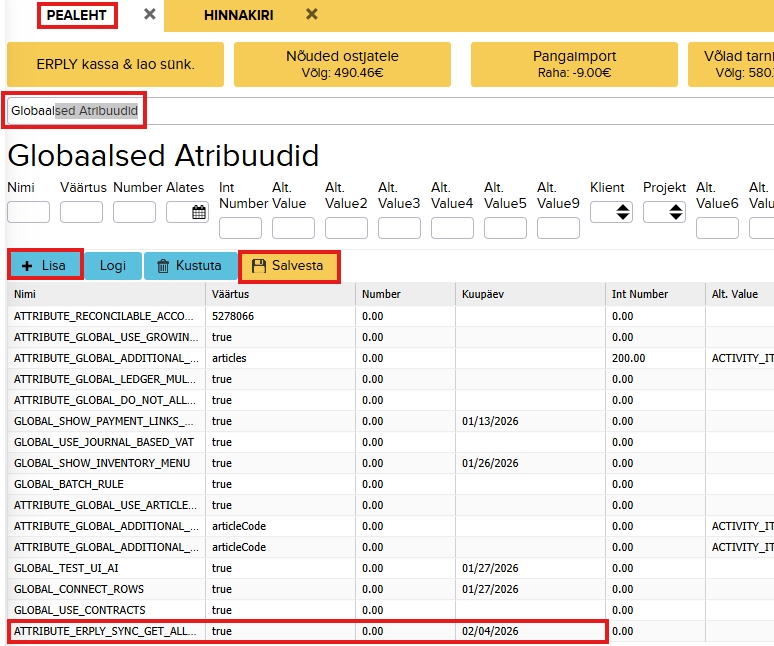Close the PEALEHT tab
The height and width of the screenshot is (646, 774).
[x=149, y=14]
